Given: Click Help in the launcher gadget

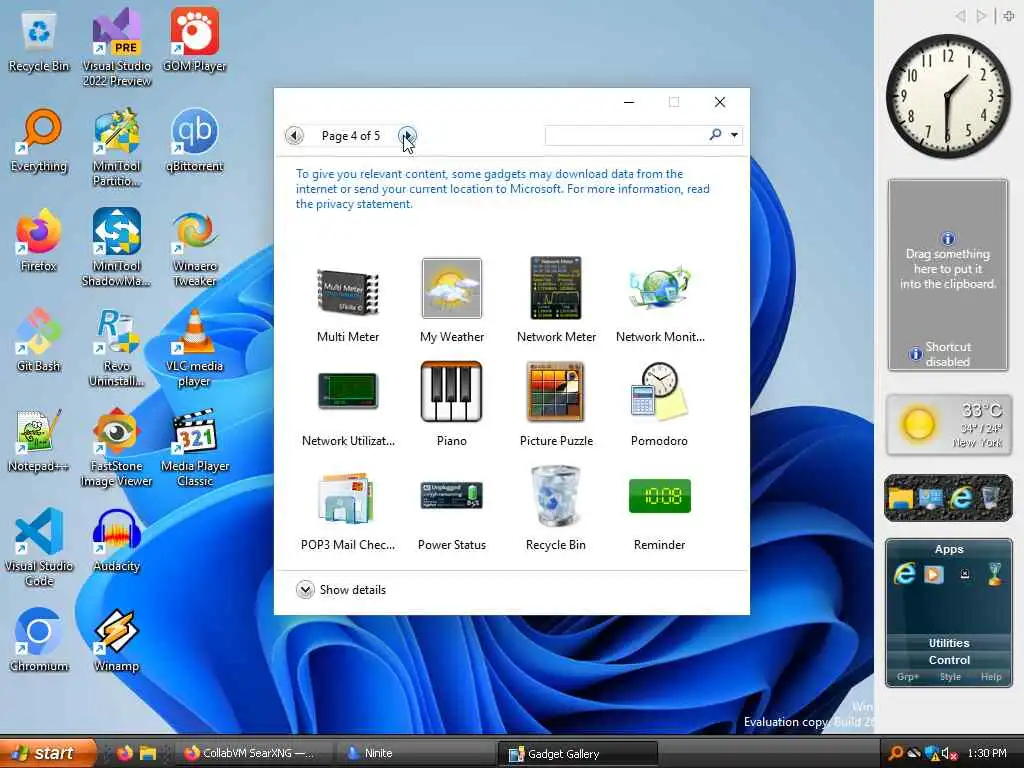Looking at the screenshot, I should 991,677.
